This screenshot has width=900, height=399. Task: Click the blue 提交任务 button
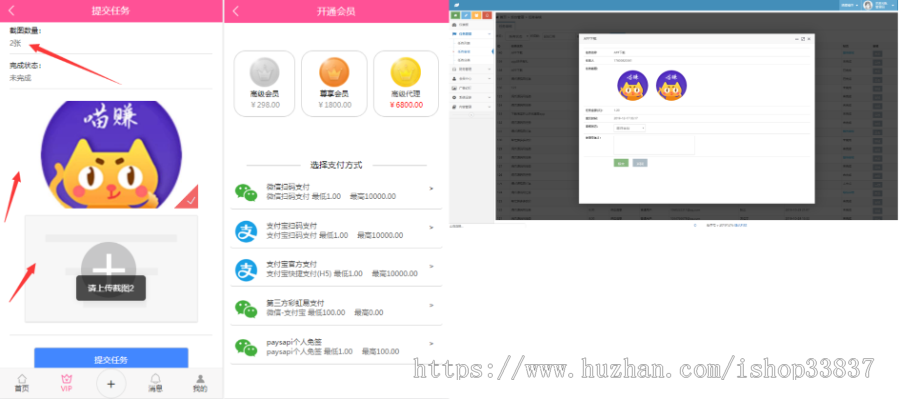[111, 358]
